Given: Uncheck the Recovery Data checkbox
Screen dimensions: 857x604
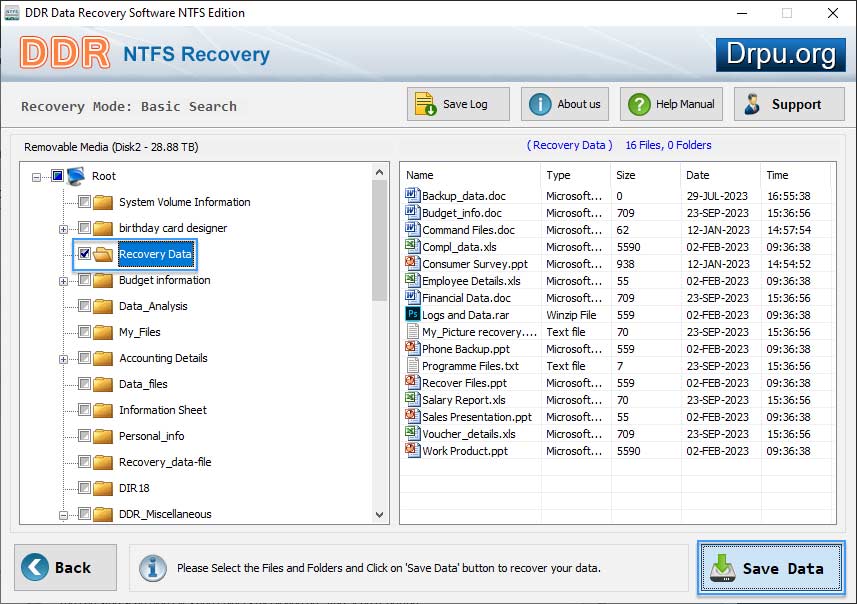Looking at the screenshot, I should 84,254.
